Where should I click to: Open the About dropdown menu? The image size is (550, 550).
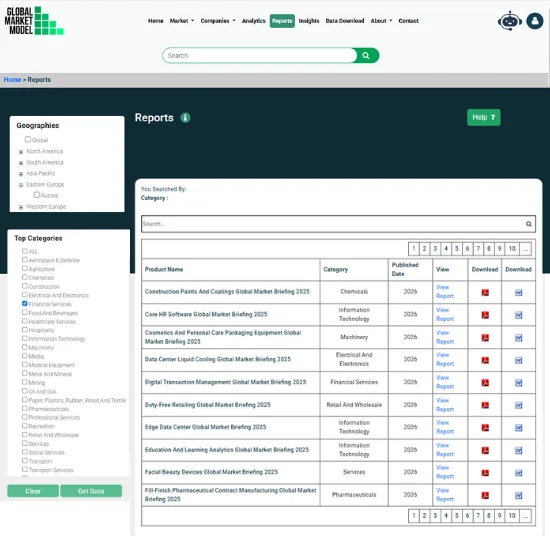381,21
